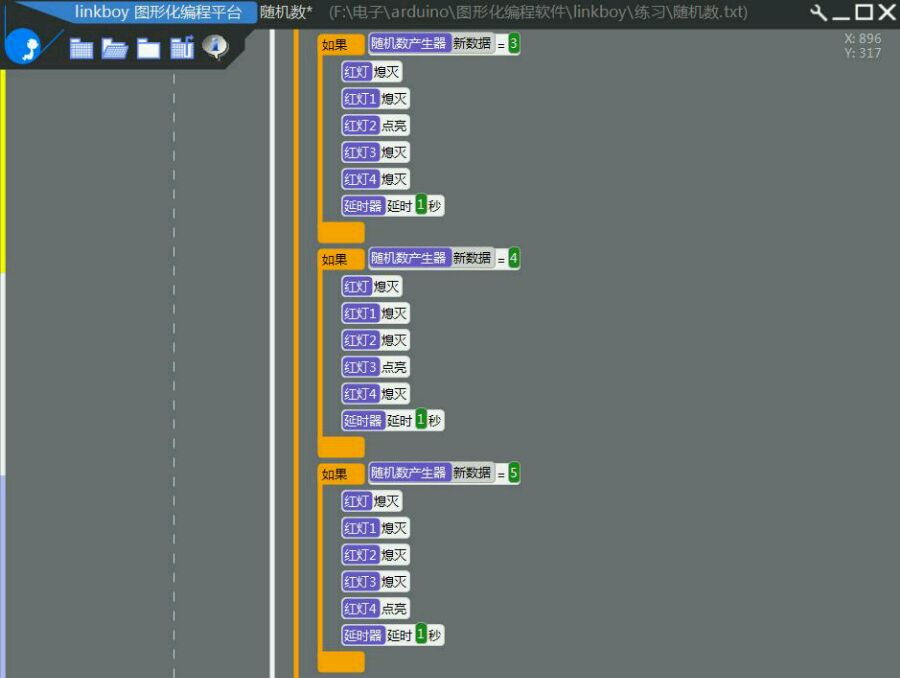
Task: Click the plain folder icon in toolbar
Action: point(149,48)
